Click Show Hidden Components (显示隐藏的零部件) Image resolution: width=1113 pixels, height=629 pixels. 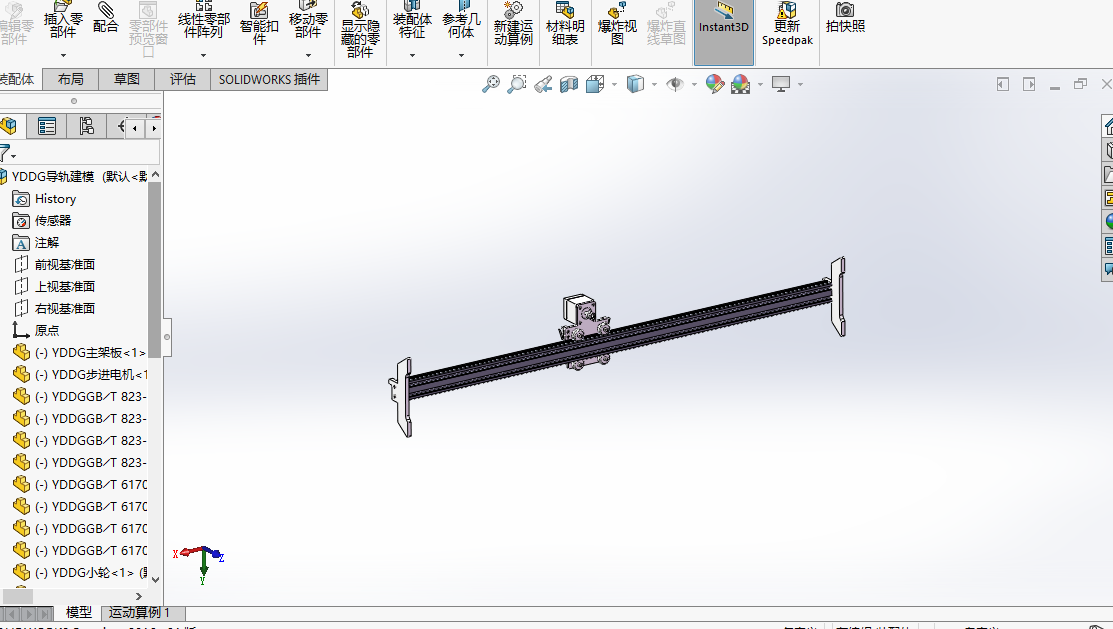click(360, 30)
